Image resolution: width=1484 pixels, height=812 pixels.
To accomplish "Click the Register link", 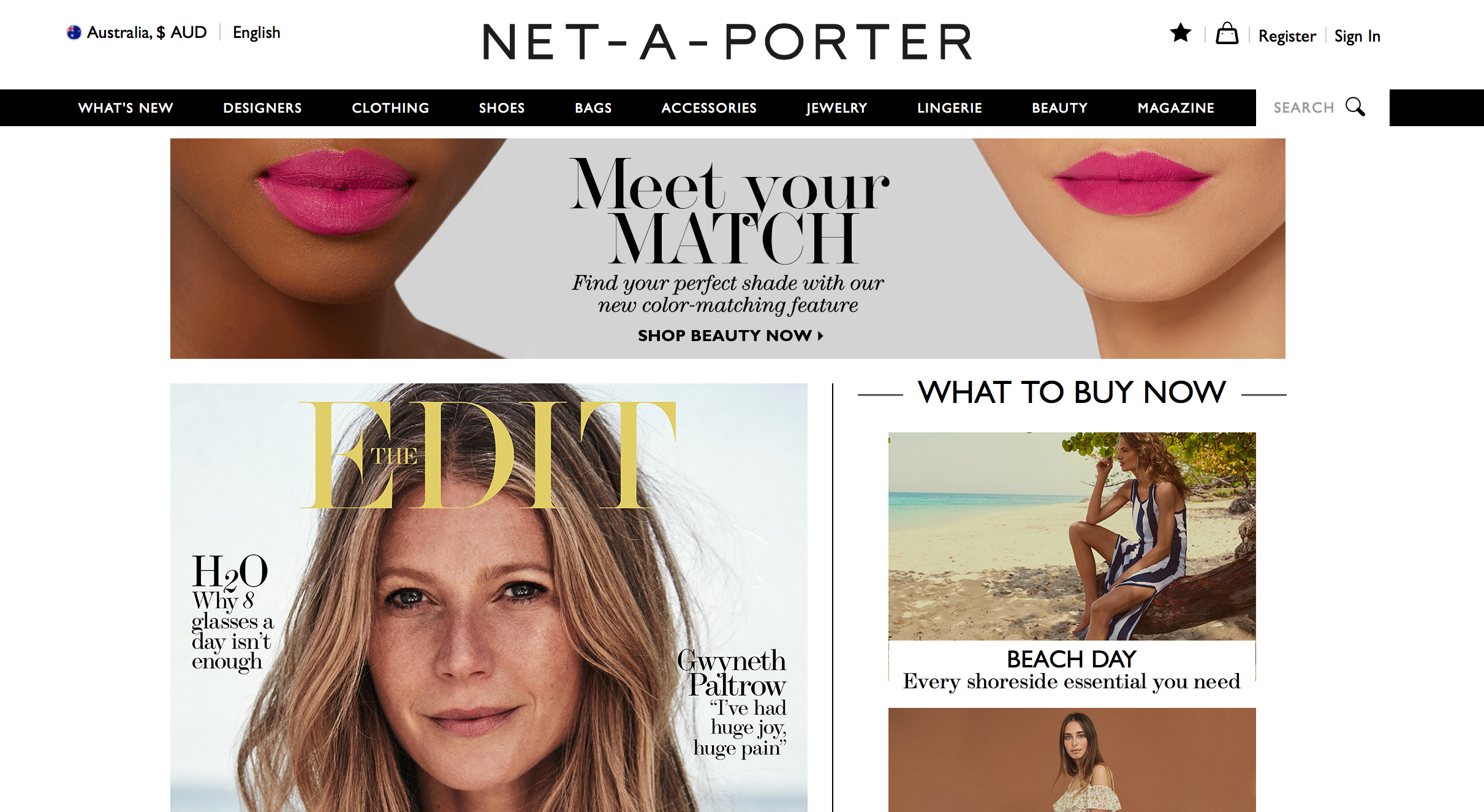I will [x=1287, y=36].
